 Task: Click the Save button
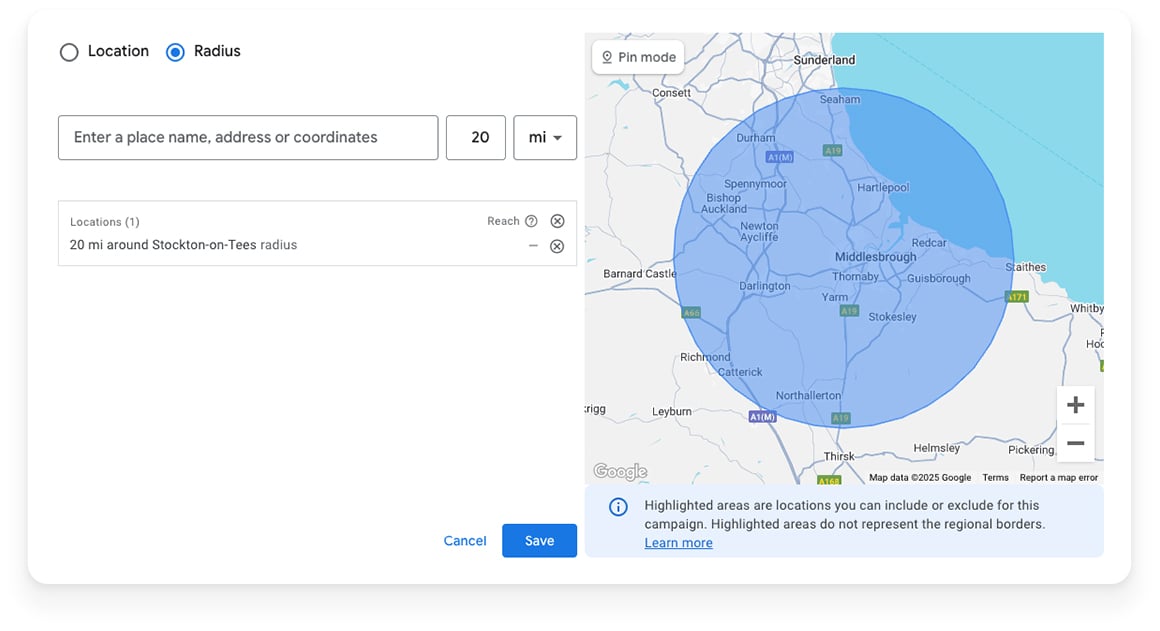(x=539, y=541)
